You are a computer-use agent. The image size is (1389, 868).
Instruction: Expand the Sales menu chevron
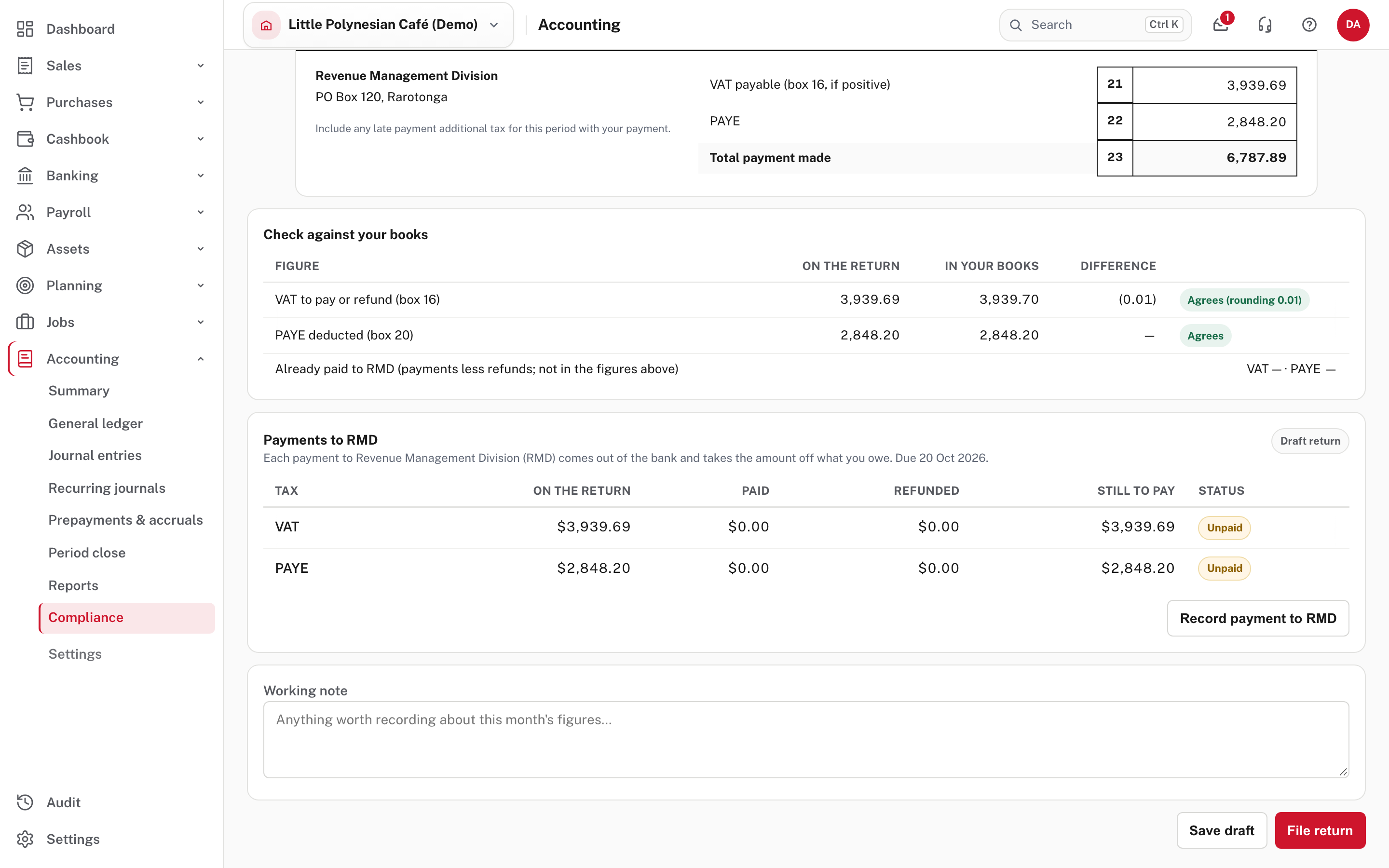point(200,66)
